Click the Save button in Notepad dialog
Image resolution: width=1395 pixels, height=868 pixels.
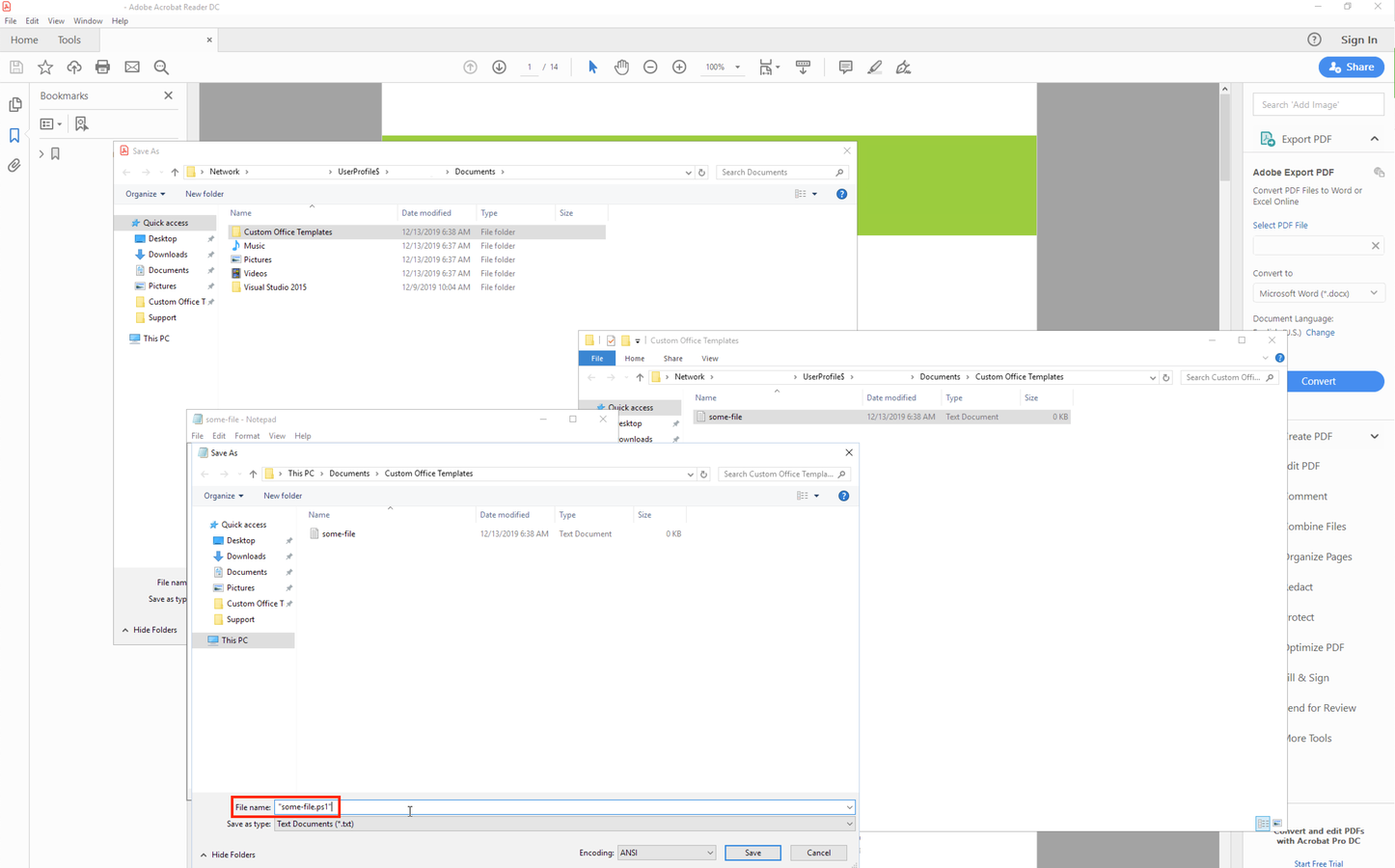click(x=752, y=853)
